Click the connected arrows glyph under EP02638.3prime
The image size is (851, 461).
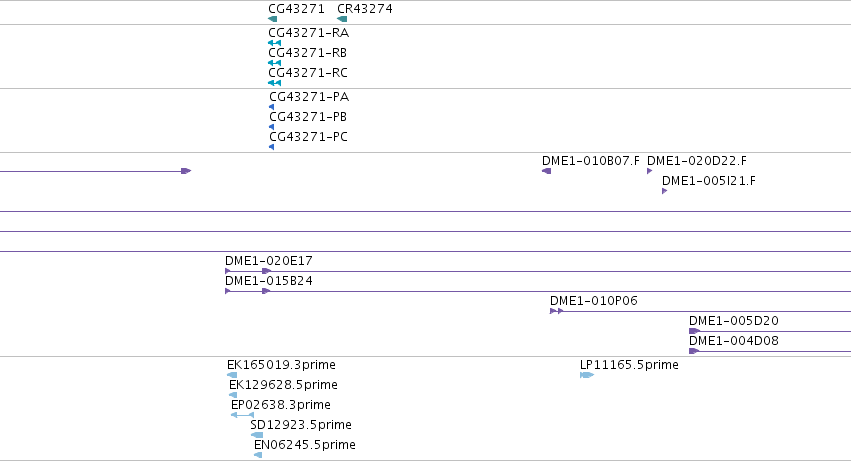242,415
